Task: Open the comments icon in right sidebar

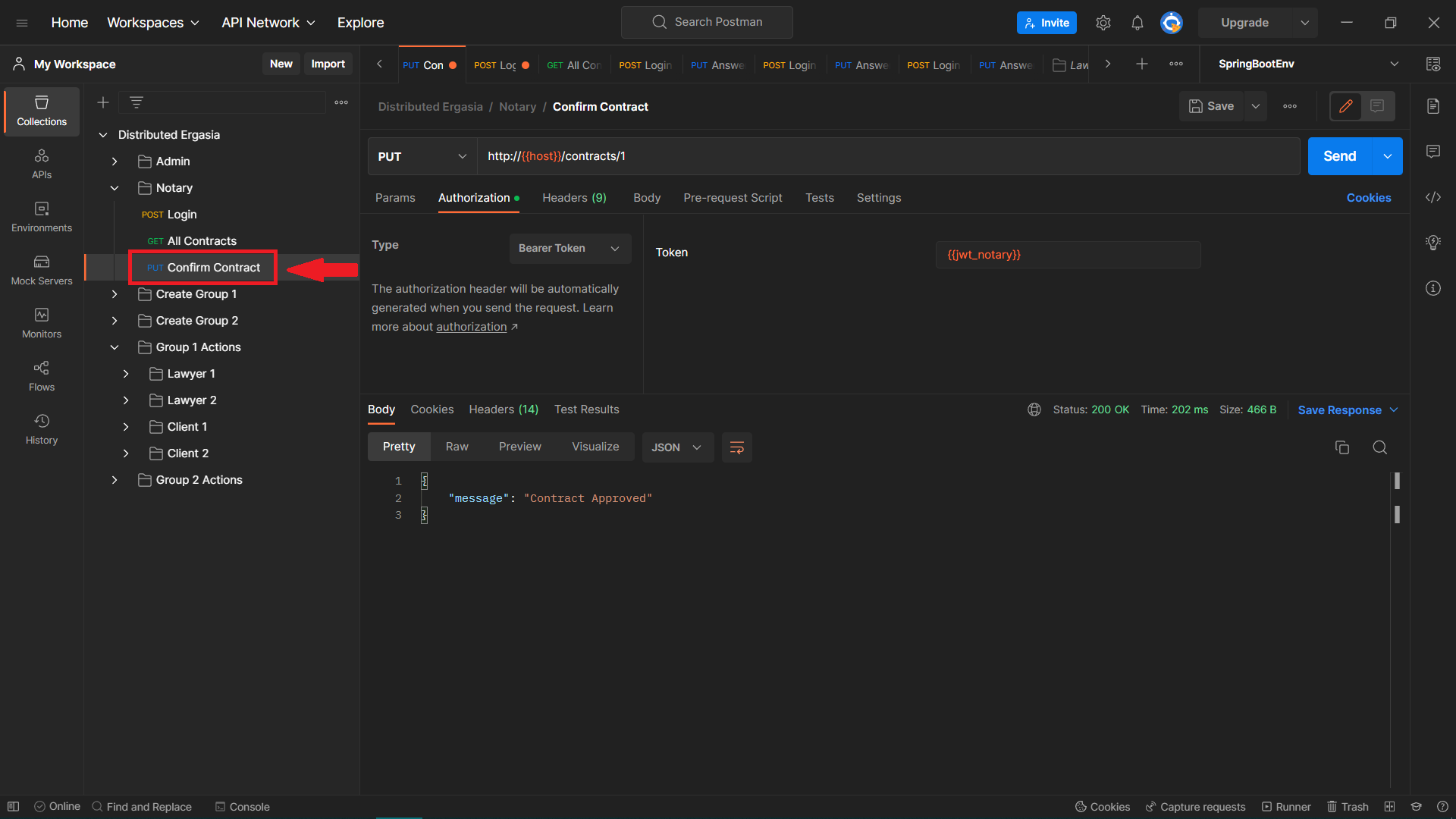Action: [x=1433, y=152]
